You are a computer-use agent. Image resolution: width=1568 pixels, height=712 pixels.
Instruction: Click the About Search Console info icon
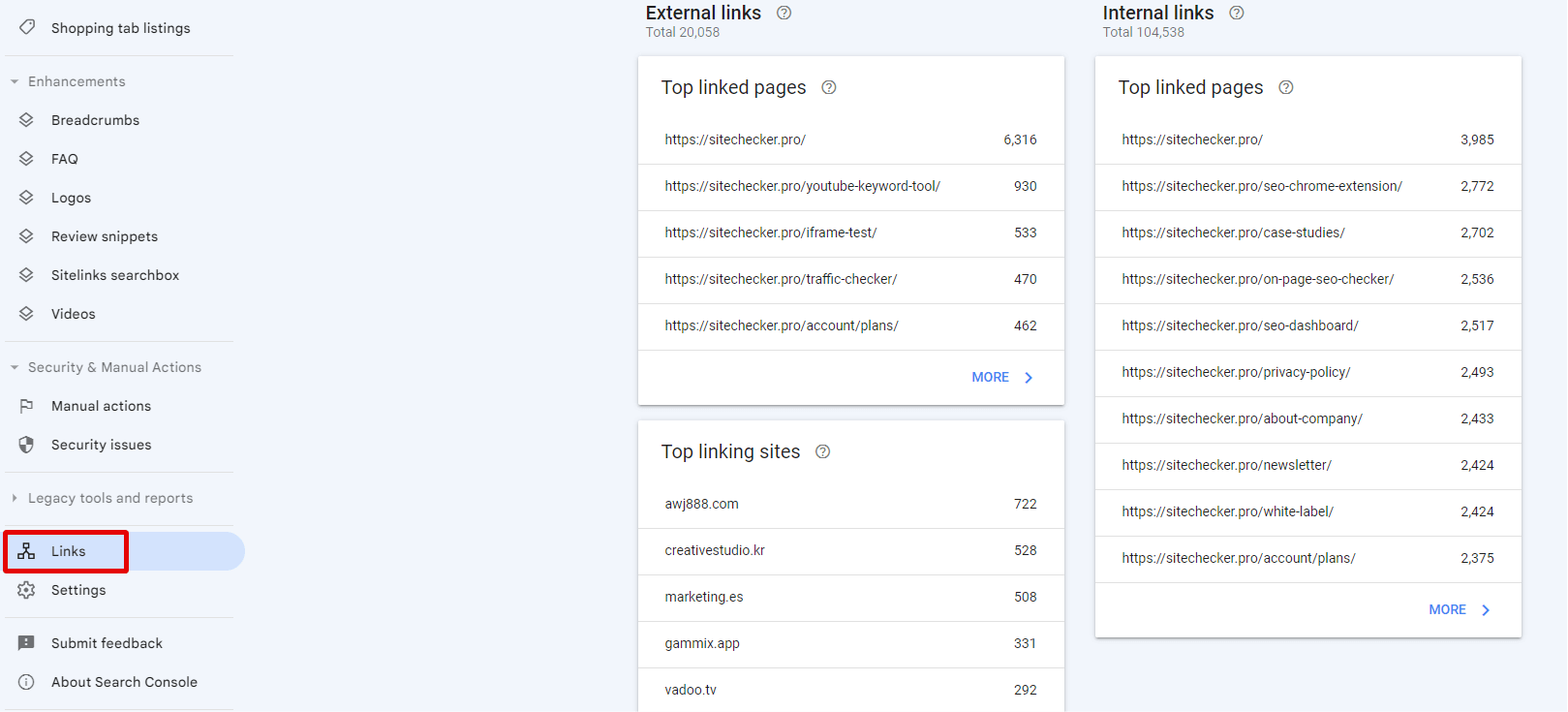(x=26, y=682)
